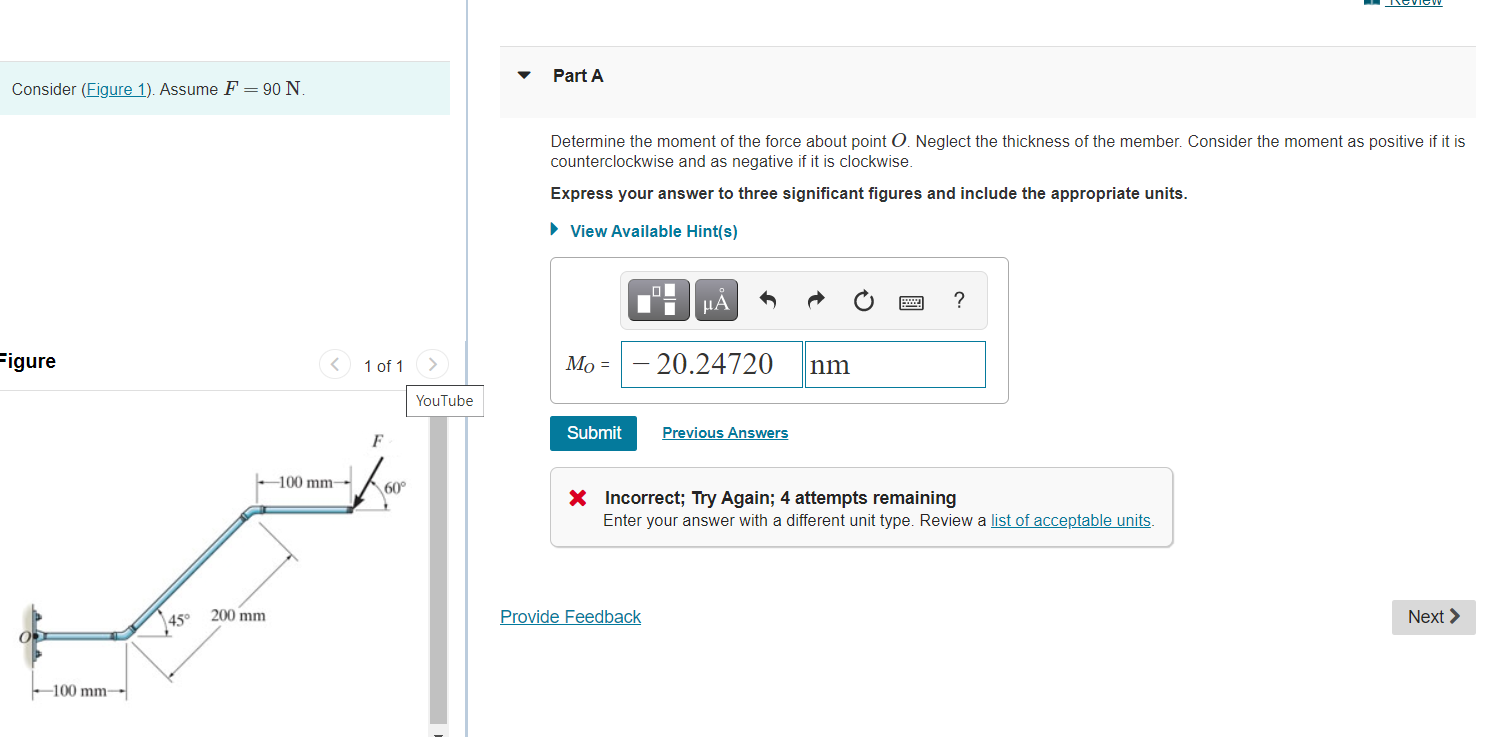
Task: Collapse the Part A section
Action: 524,75
